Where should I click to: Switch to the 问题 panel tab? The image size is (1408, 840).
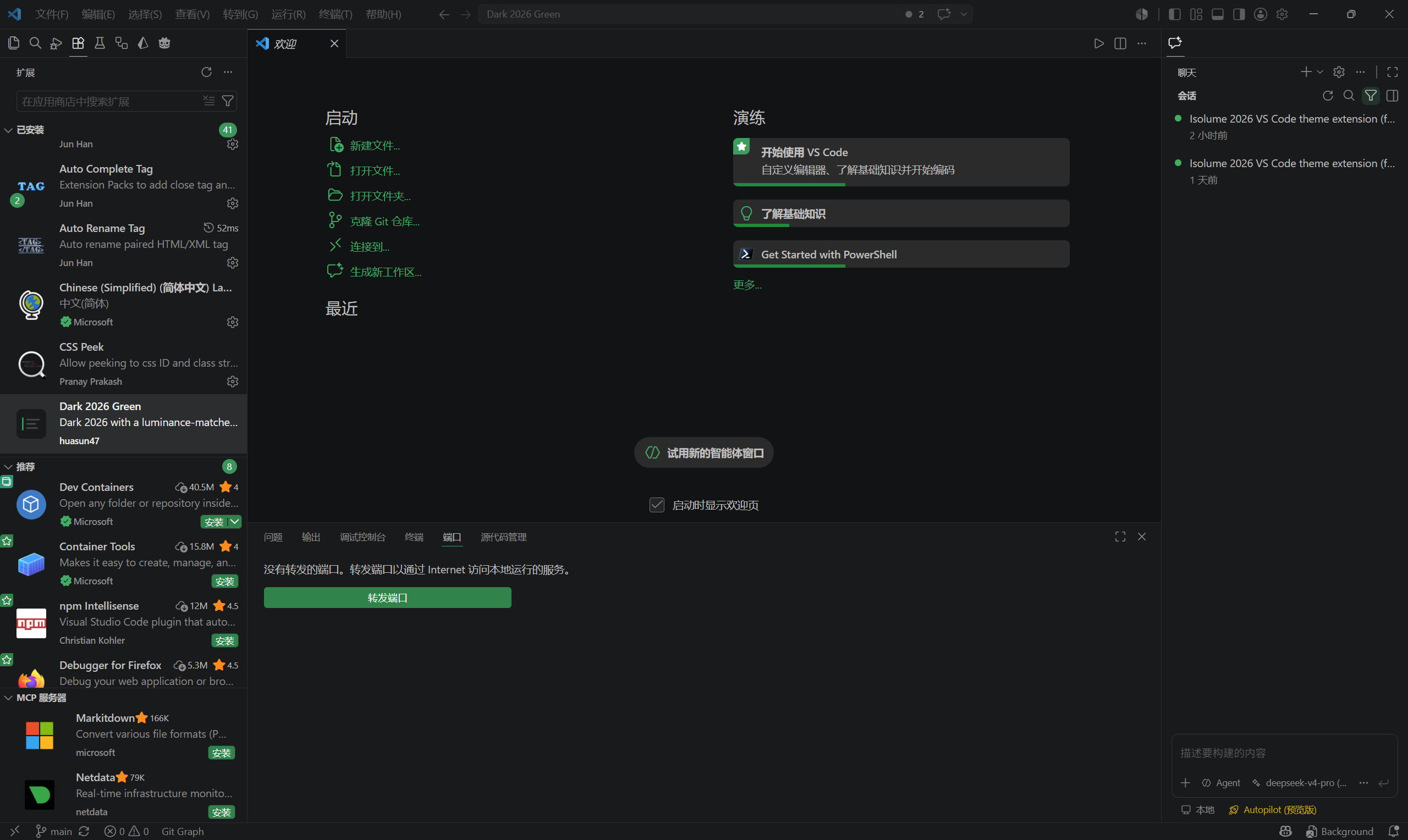(273, 537)
